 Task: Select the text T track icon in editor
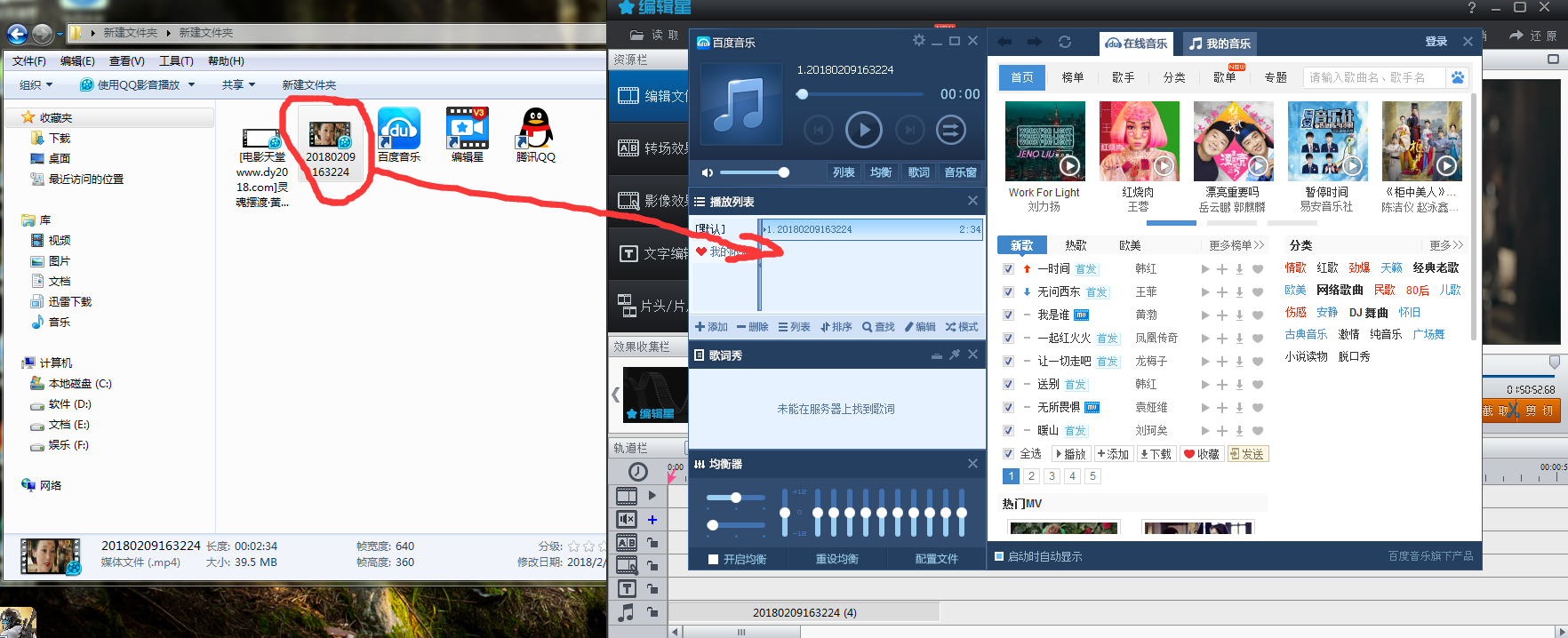[627, 588]
